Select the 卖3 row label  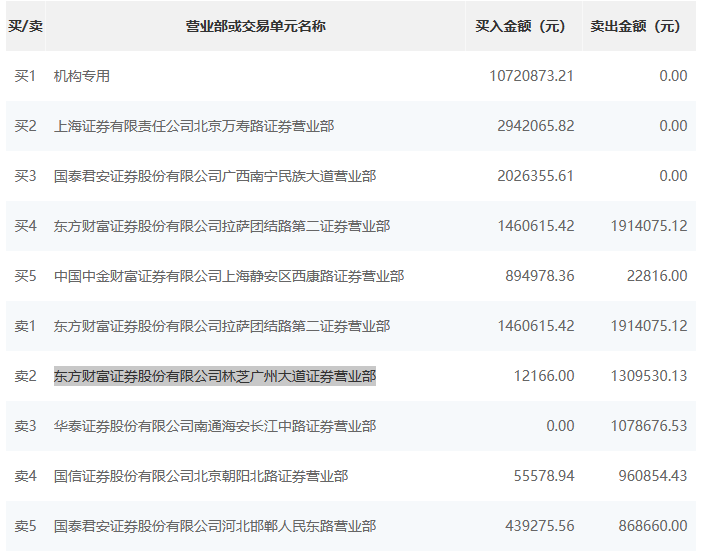coord(25,426)
